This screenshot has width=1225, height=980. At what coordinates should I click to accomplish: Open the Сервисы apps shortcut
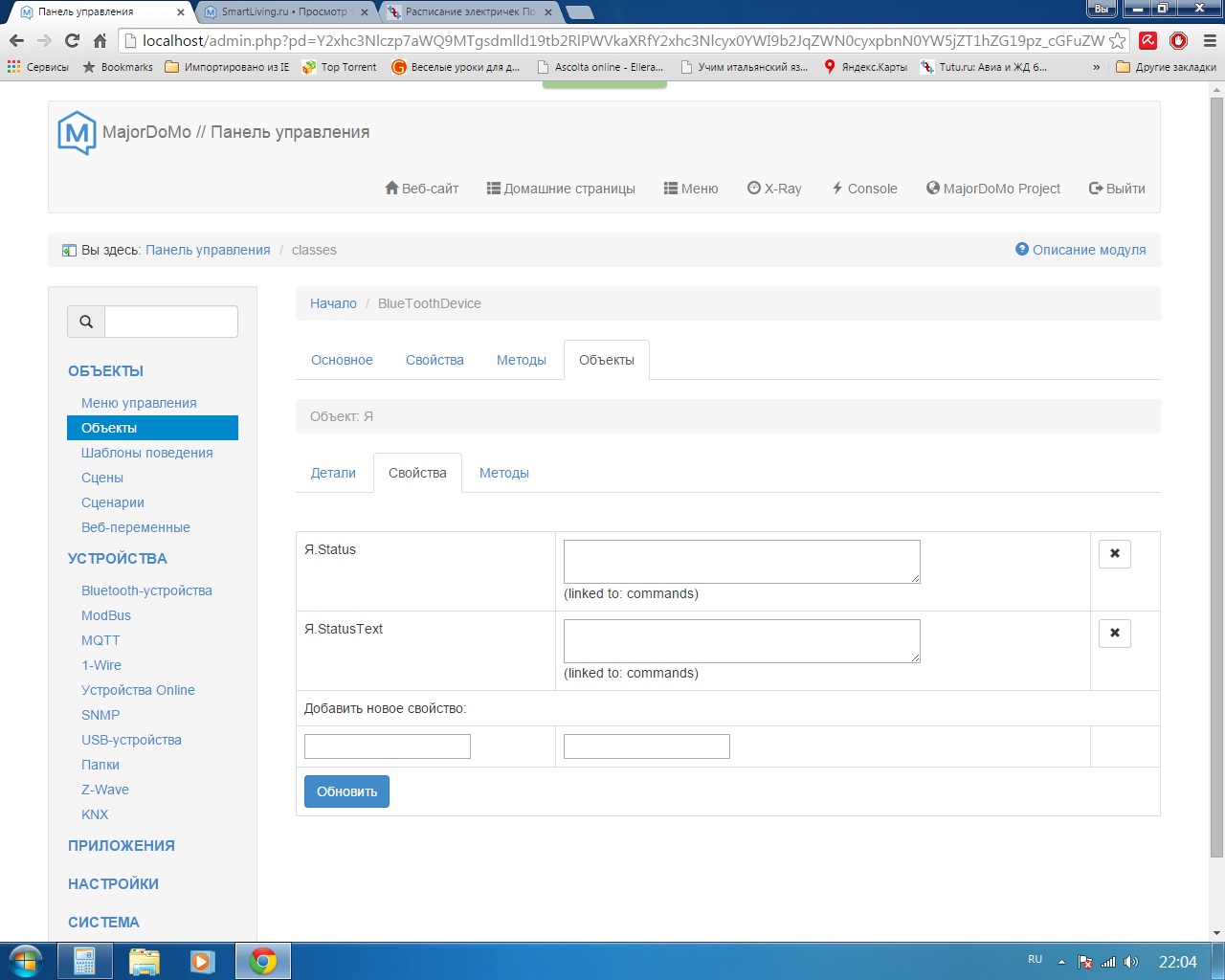(38, 67)
